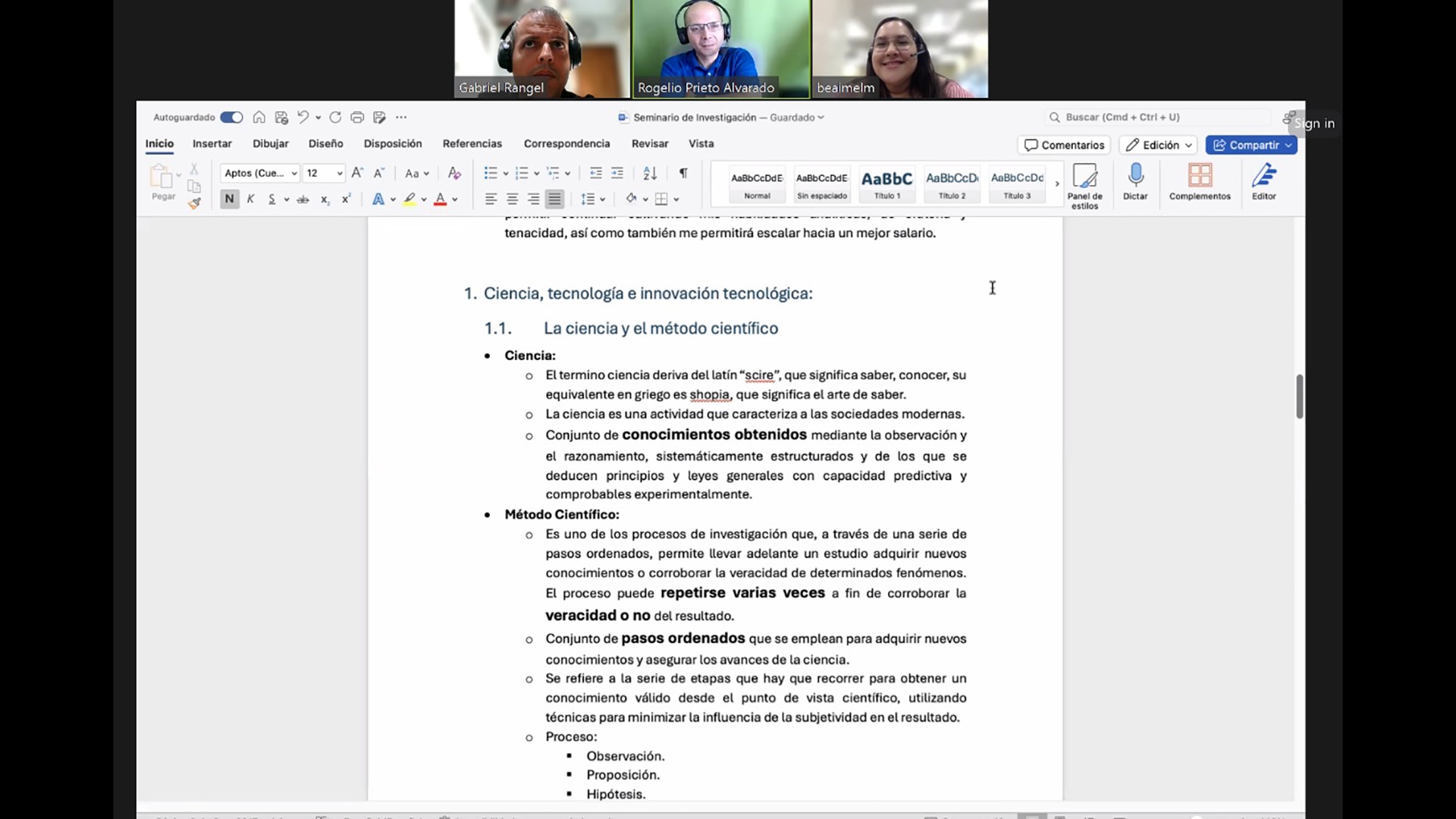Sort text with A-Z icon
Screen dimensions: 1456x819
pos(650,174)
